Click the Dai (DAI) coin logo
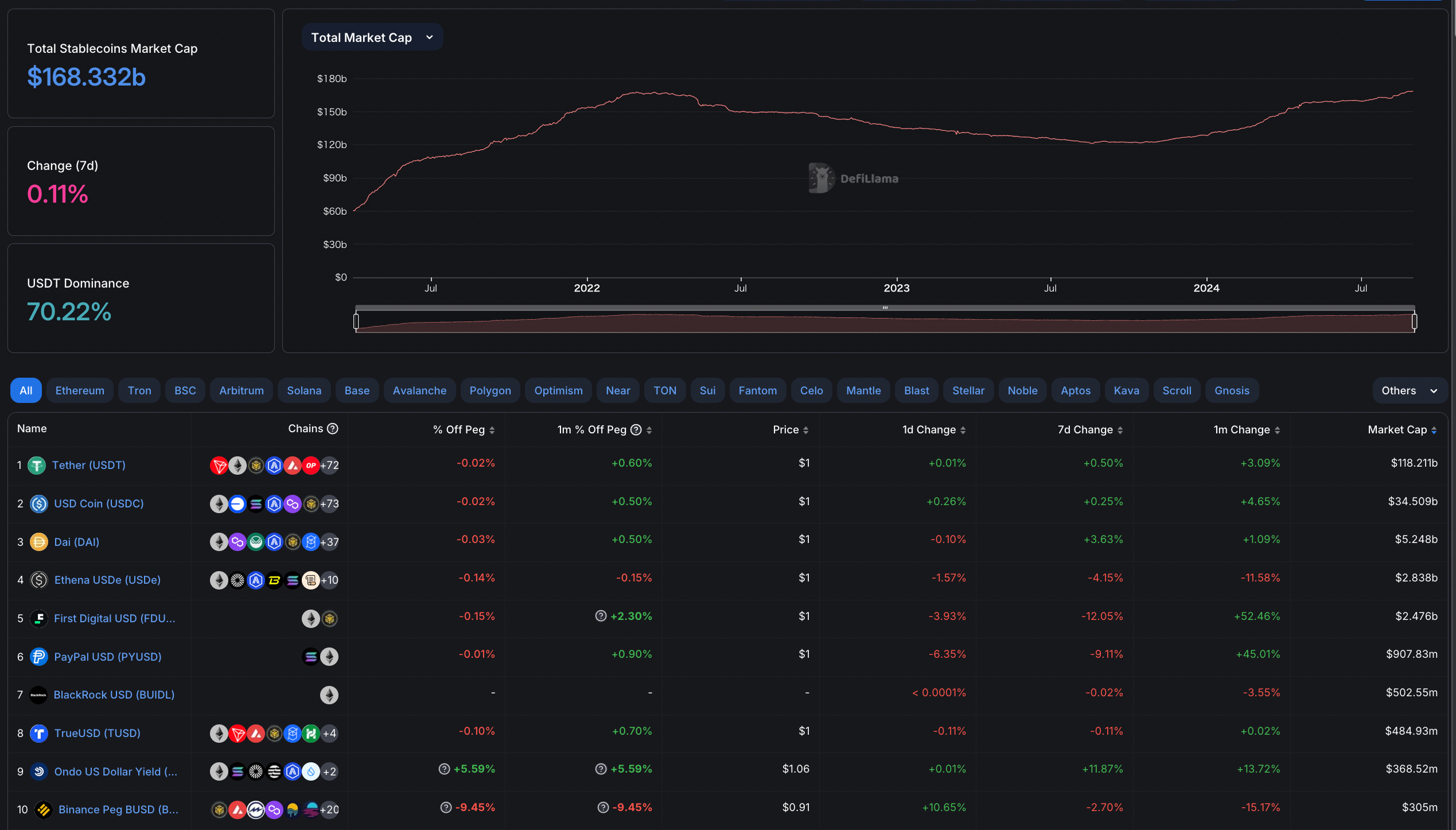The width and height of the screenshot is (1456, 830). (38, 542)
